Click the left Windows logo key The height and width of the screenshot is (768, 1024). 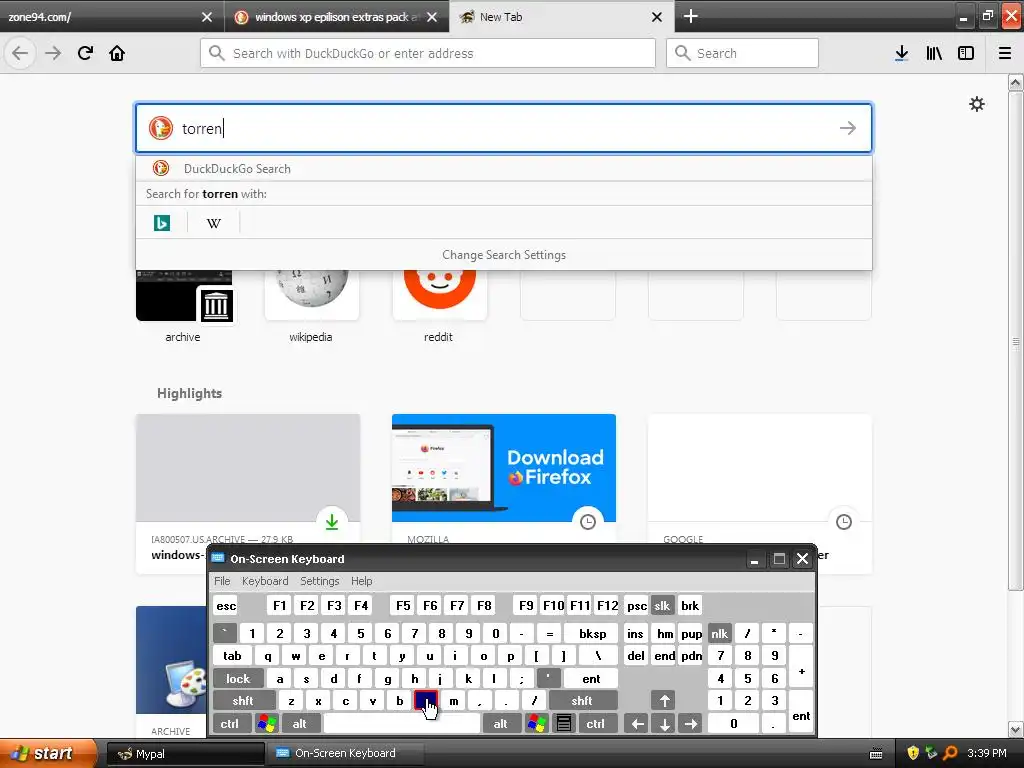click(266, 724)
